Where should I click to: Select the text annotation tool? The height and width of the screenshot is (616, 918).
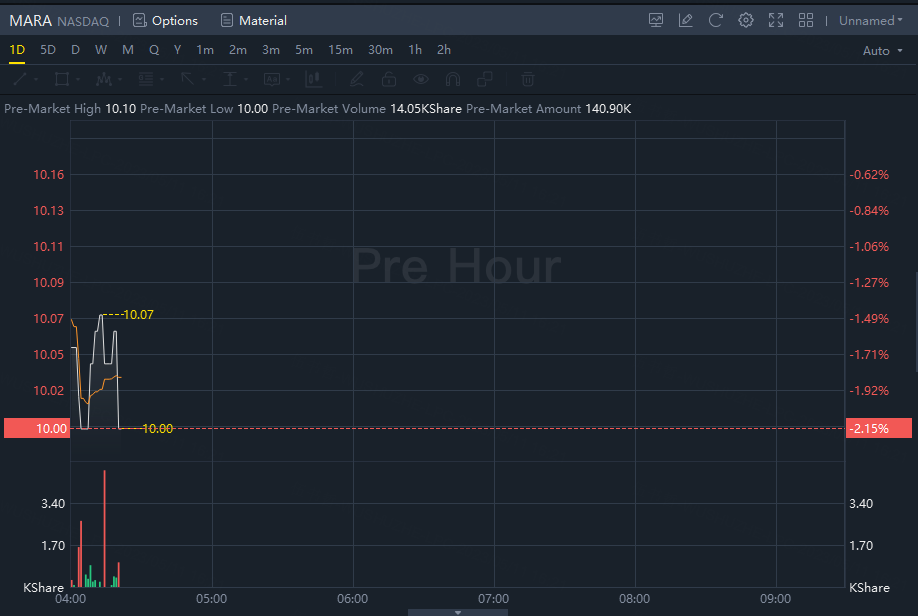(x=272, y=79)
